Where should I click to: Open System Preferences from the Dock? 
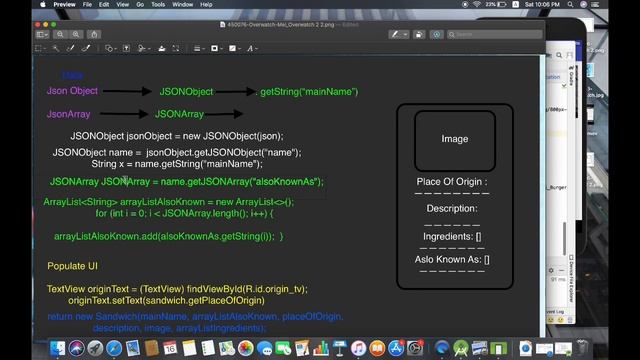(x=415, y=348)
